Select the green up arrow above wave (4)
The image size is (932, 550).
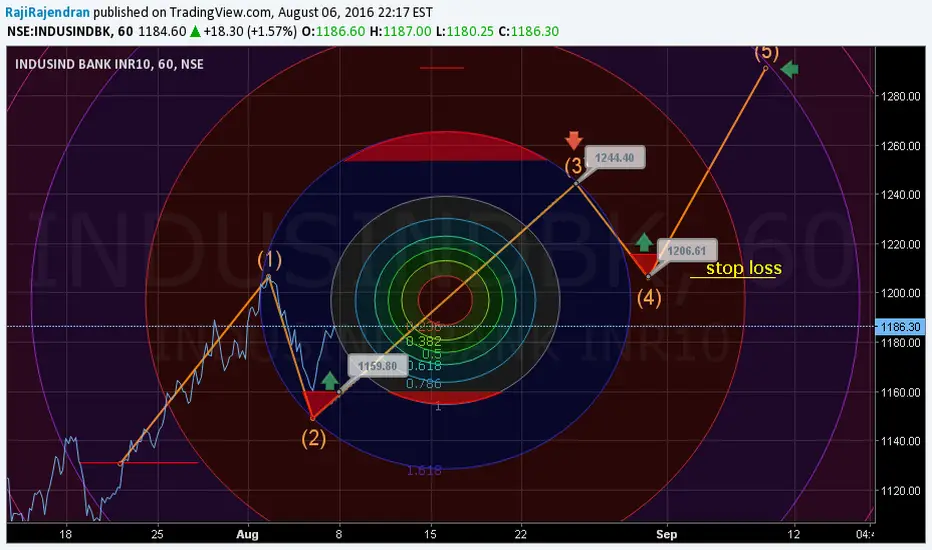coord(644,242)
